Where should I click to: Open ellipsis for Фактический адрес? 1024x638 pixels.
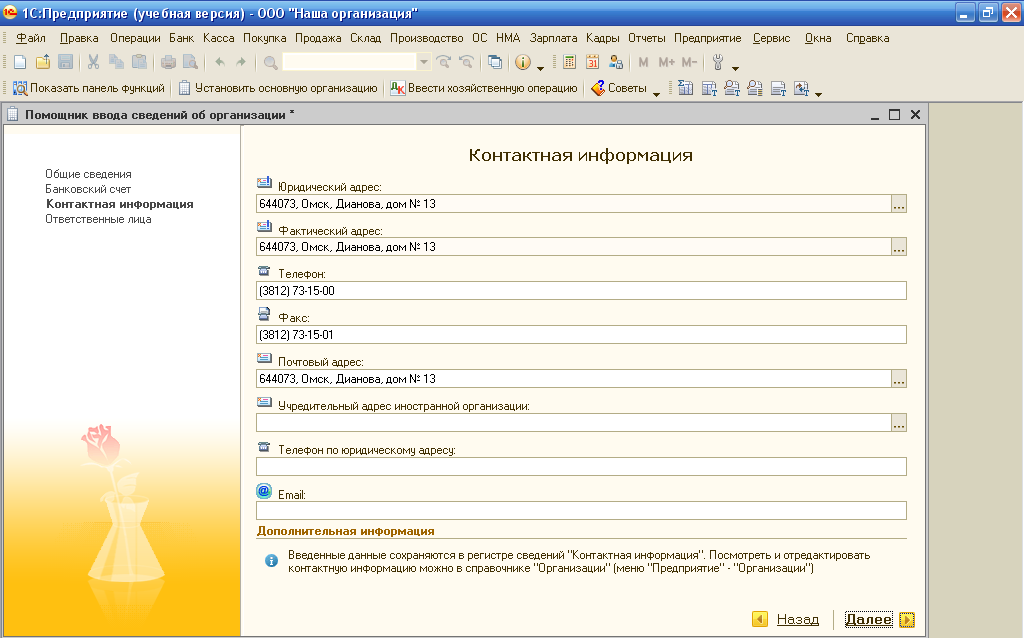tap(899, 247)
